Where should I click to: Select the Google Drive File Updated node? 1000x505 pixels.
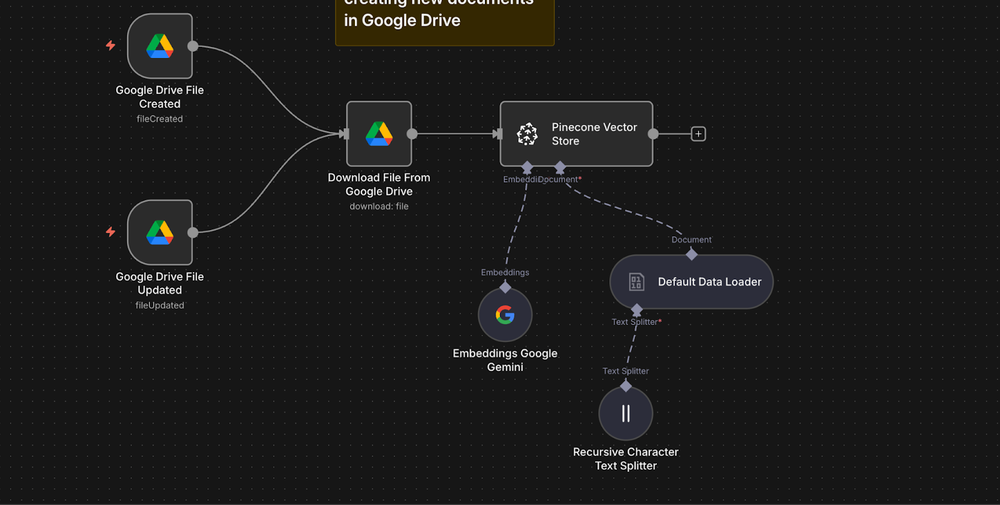pos(160,232)
